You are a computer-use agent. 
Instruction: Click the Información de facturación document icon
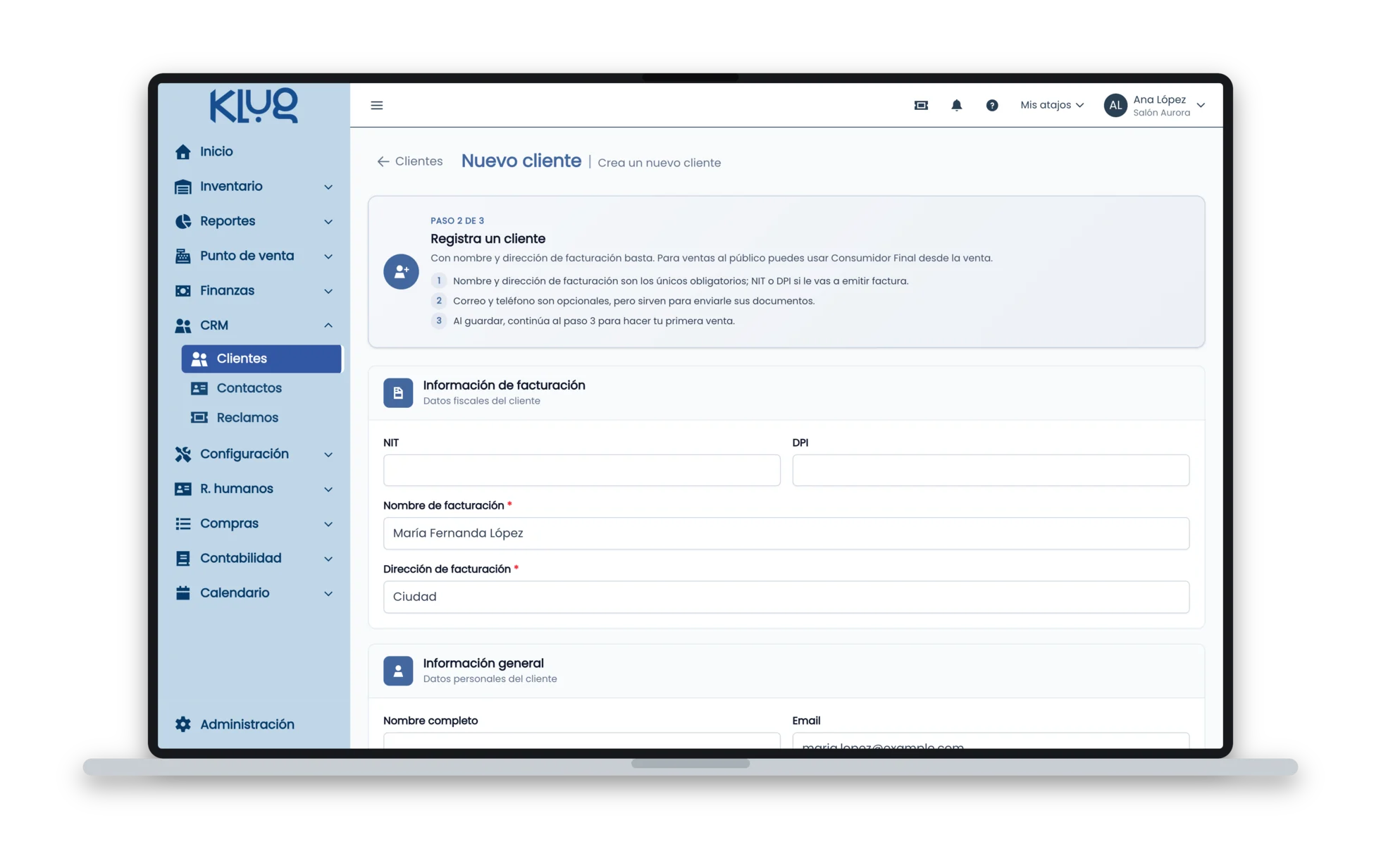(398, 392)
